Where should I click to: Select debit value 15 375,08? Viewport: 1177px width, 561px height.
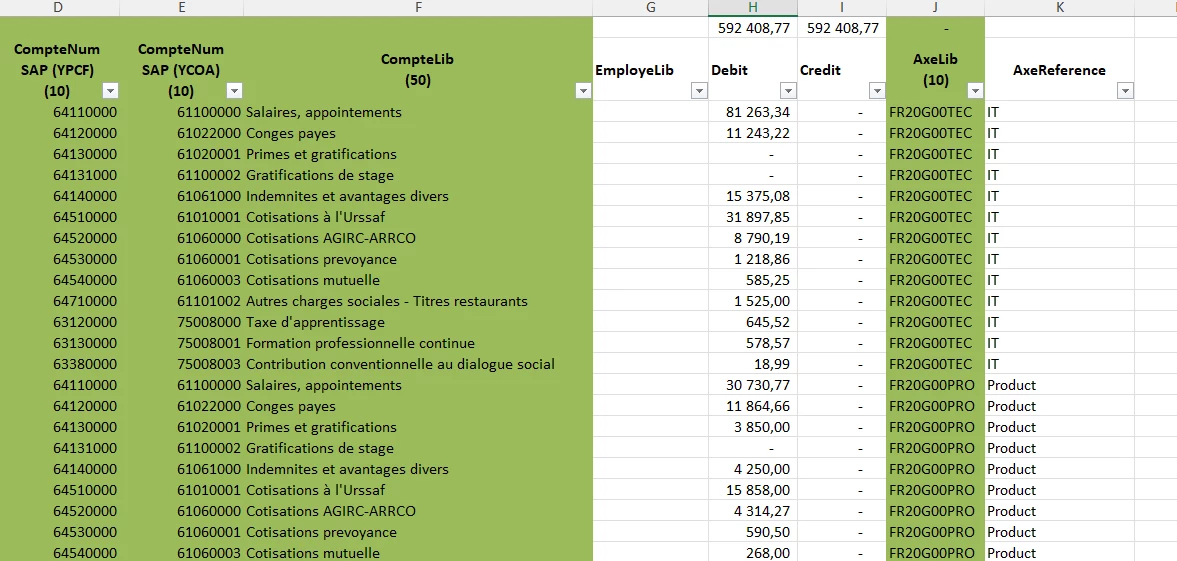click(753, 196)
